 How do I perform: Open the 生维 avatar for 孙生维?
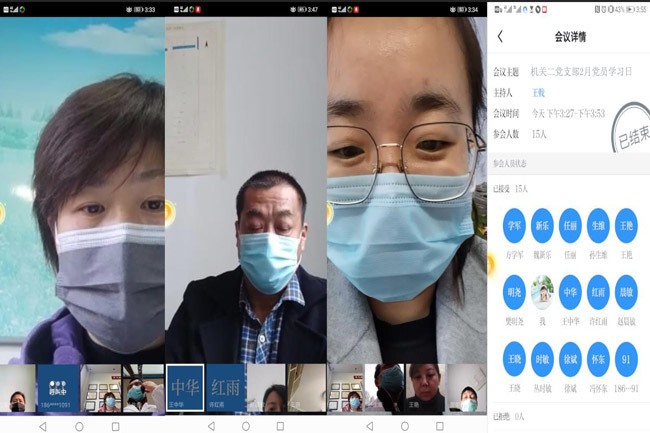[x=598, y=226]
